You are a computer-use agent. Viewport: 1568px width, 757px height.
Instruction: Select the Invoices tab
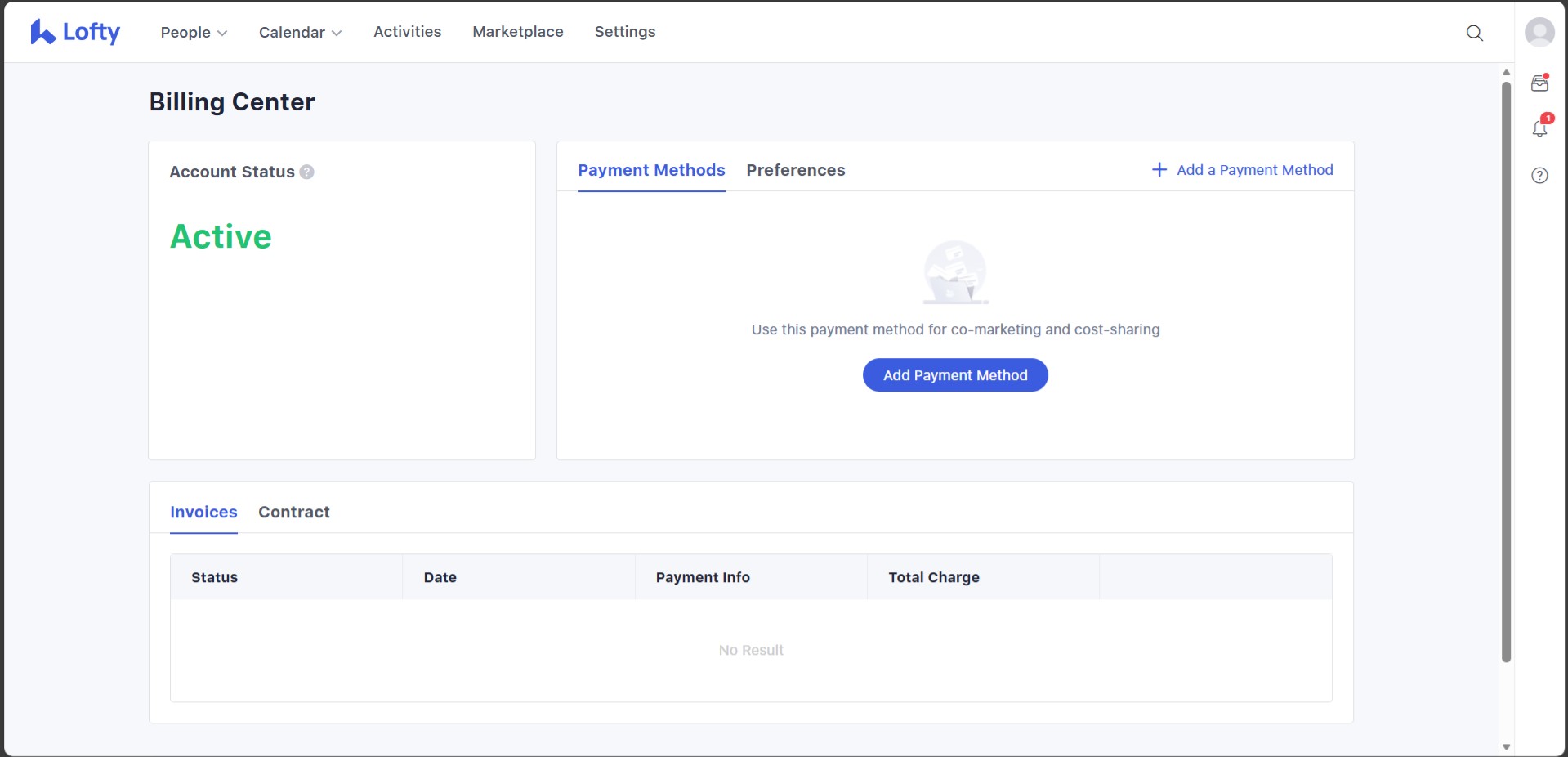point(203,512)
